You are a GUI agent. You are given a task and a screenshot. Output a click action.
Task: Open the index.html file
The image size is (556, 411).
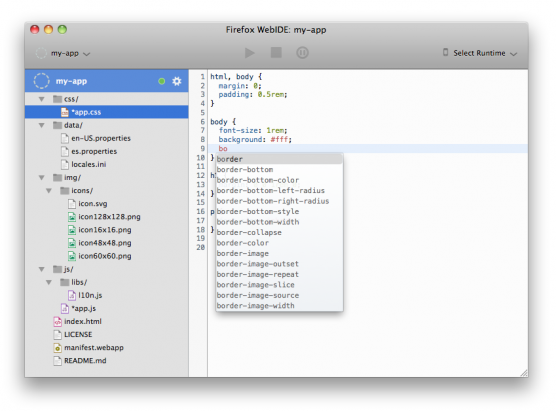(83, 321)
